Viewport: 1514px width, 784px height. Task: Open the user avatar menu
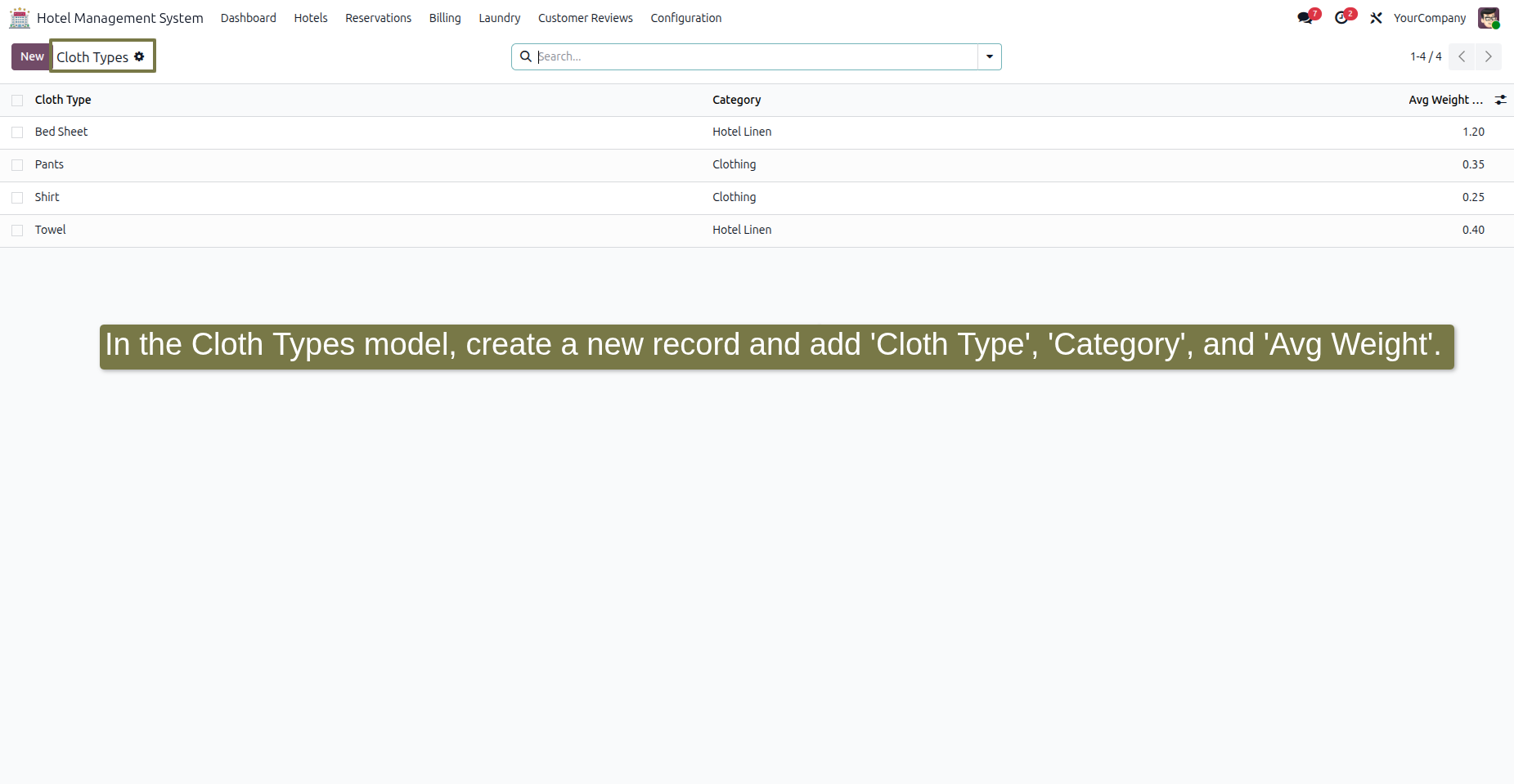click(1489, 18)
